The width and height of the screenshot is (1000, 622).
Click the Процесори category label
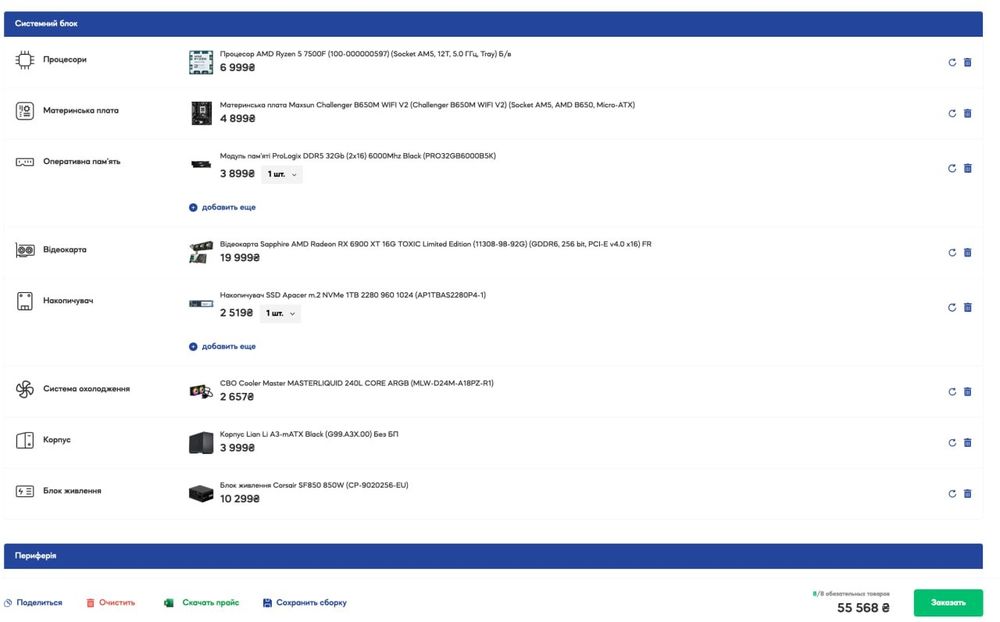pyautogui.click(x=65, y=59)
